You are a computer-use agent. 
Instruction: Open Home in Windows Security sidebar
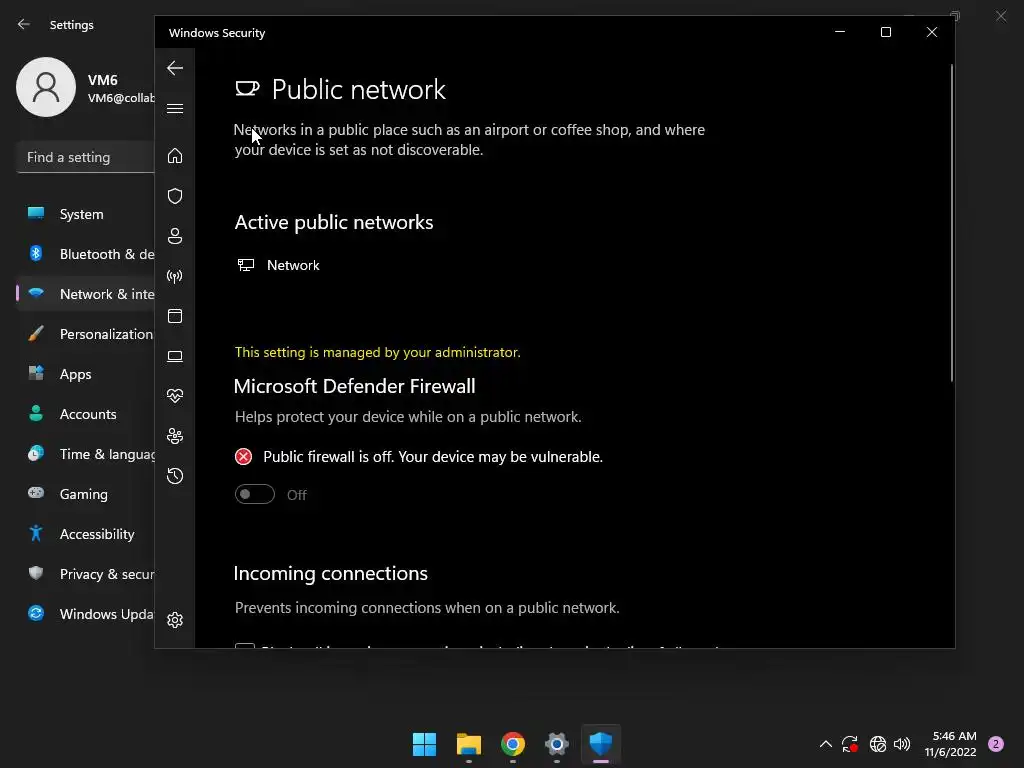(x=174, y=155)
